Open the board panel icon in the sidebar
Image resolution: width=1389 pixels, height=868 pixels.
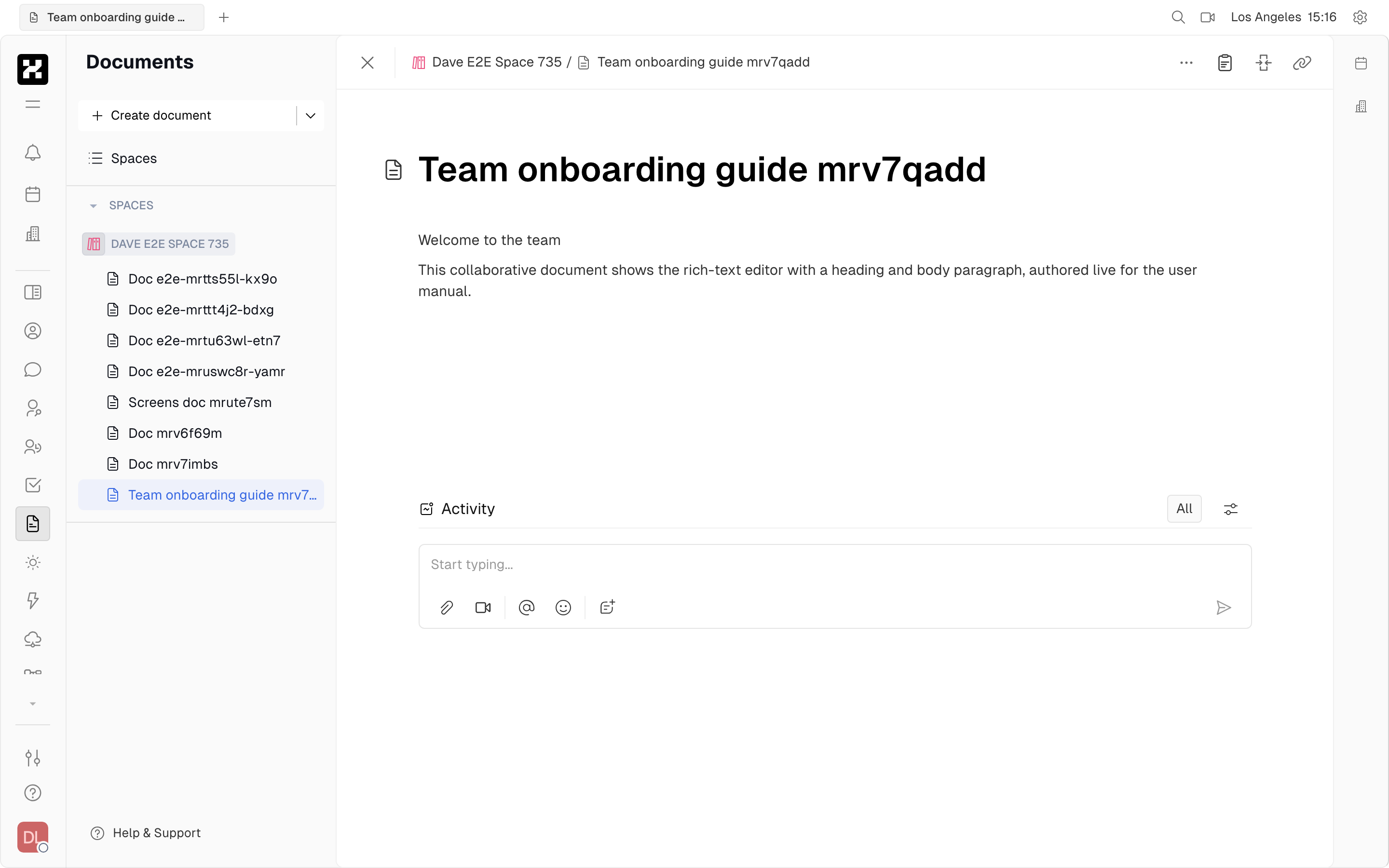33,292
